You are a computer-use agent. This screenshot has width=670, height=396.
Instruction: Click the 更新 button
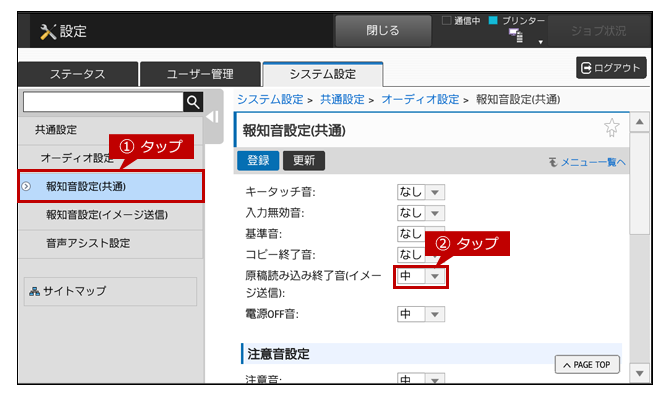[x=304, y=161]
